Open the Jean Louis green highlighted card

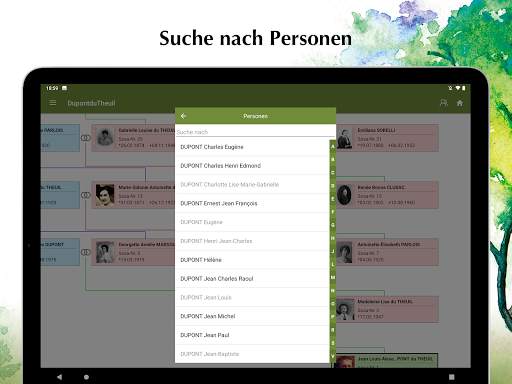pyautogui.click(x=386, y=361)
